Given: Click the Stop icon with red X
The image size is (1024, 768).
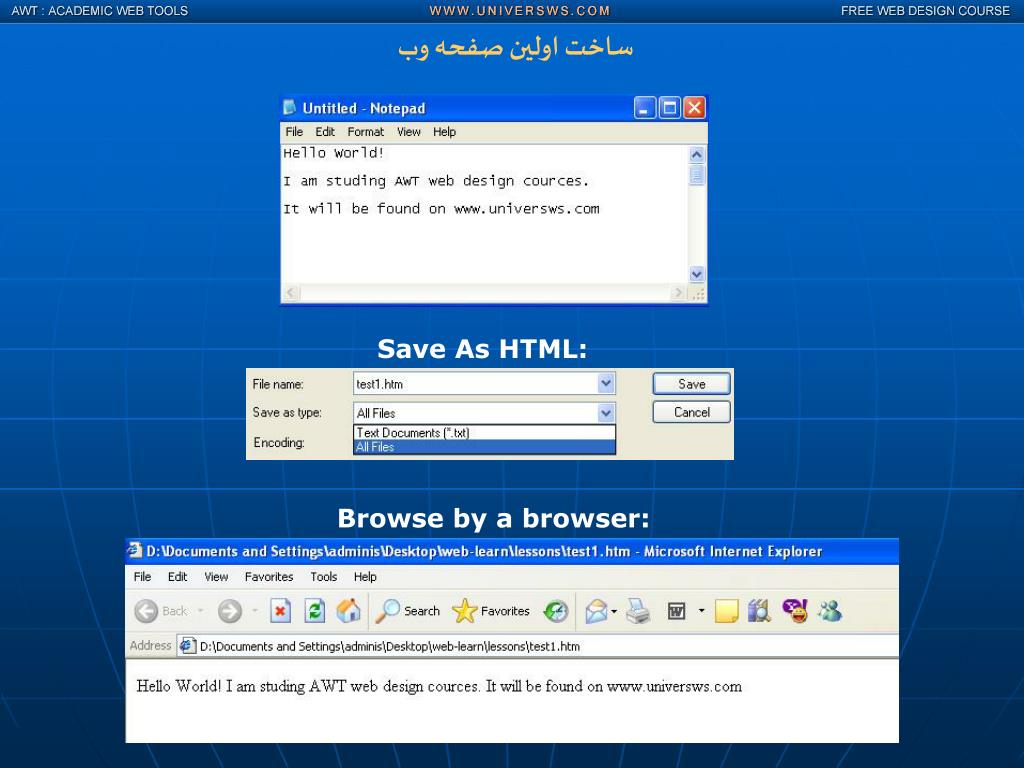Looking at the screenshot, I should tap(280, 611).
